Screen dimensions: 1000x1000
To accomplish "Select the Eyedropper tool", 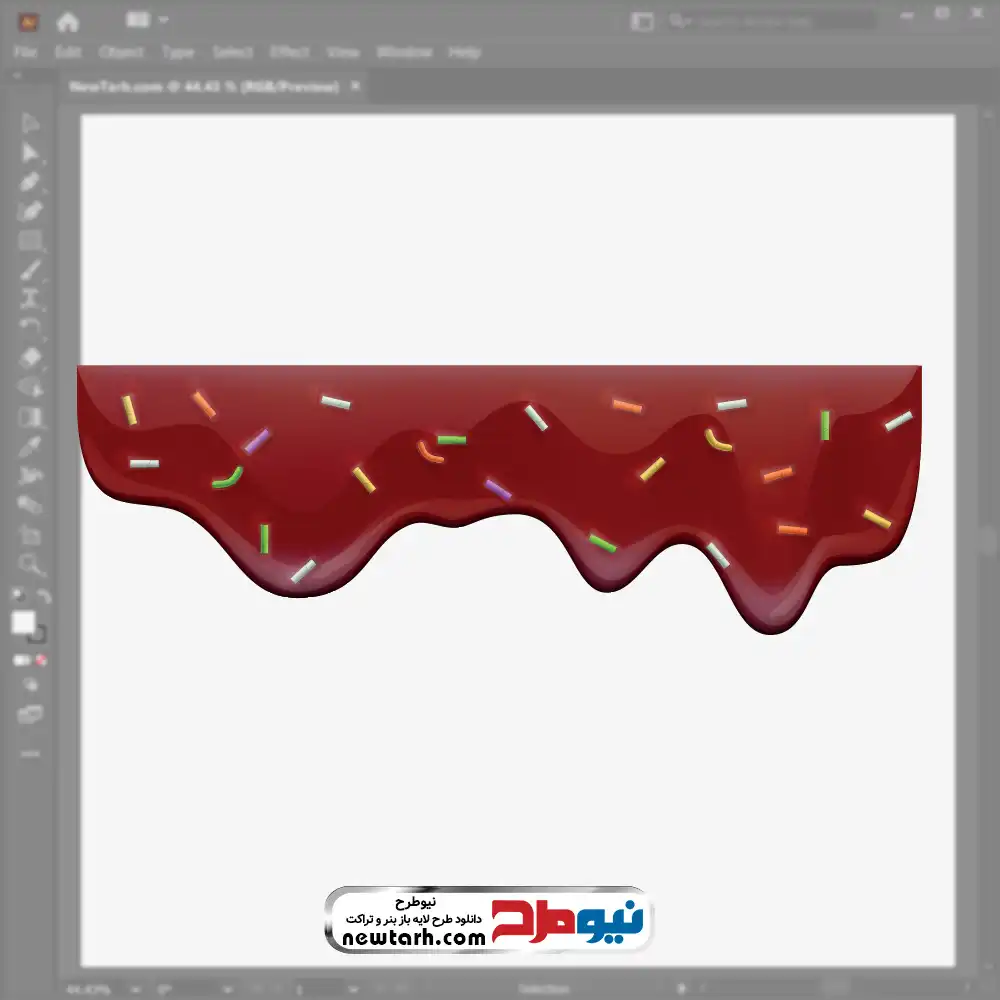I will pyautogui.click(x=30, y=446).
